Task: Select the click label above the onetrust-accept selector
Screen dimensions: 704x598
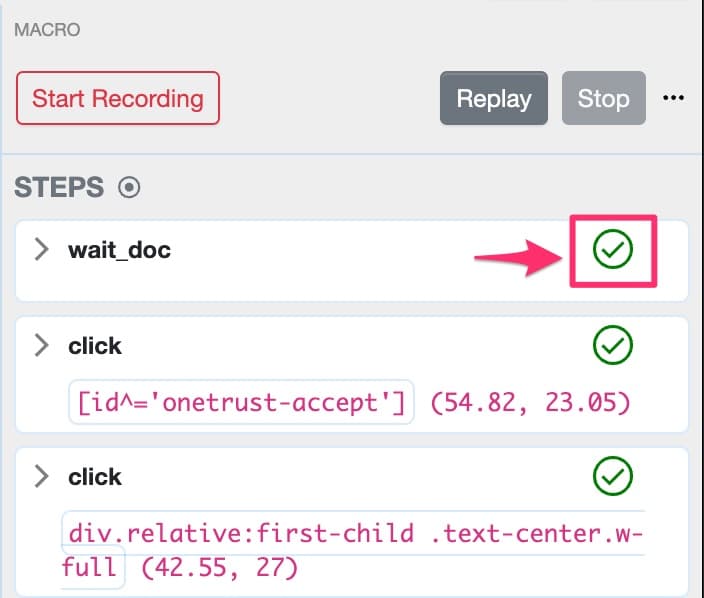Action: (x=95, y=346)
